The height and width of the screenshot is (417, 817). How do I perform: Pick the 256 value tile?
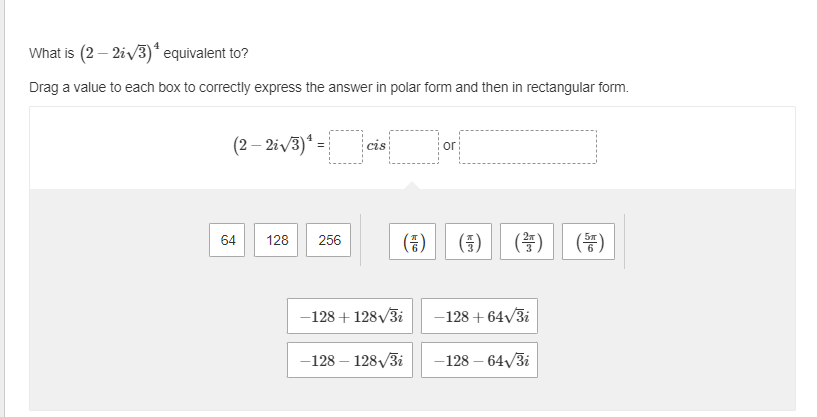click(329, 240)
